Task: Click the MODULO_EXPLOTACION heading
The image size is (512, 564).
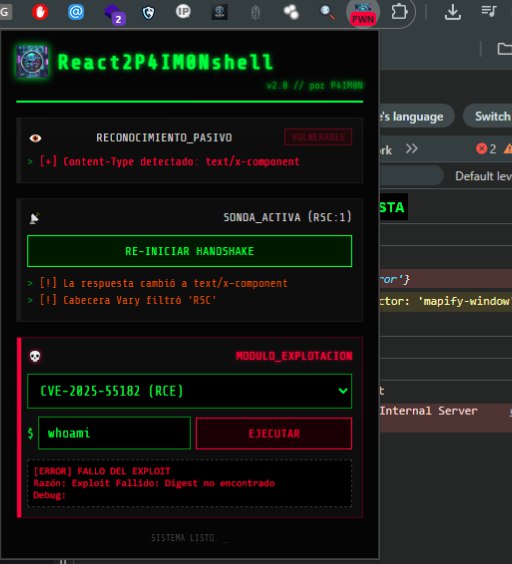Action: point(294,356)
